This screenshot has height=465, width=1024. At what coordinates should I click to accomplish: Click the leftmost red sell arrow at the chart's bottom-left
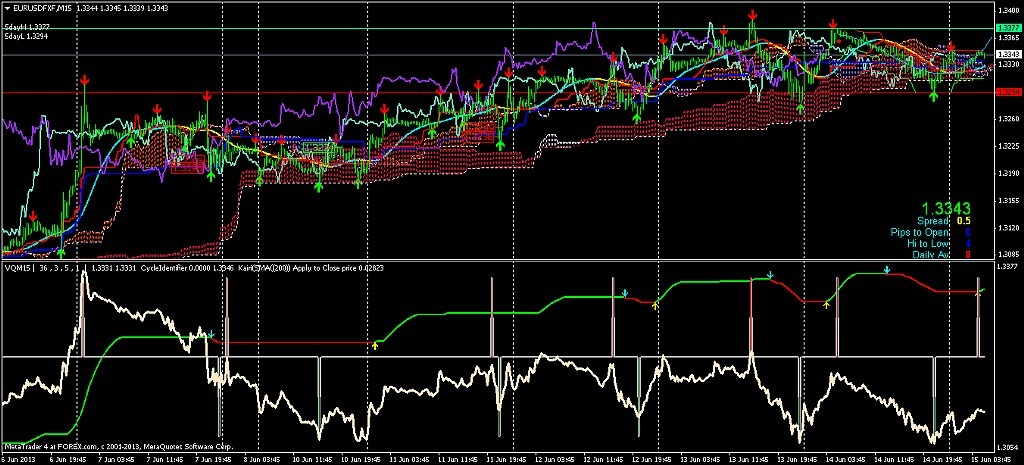click(33, 215)
